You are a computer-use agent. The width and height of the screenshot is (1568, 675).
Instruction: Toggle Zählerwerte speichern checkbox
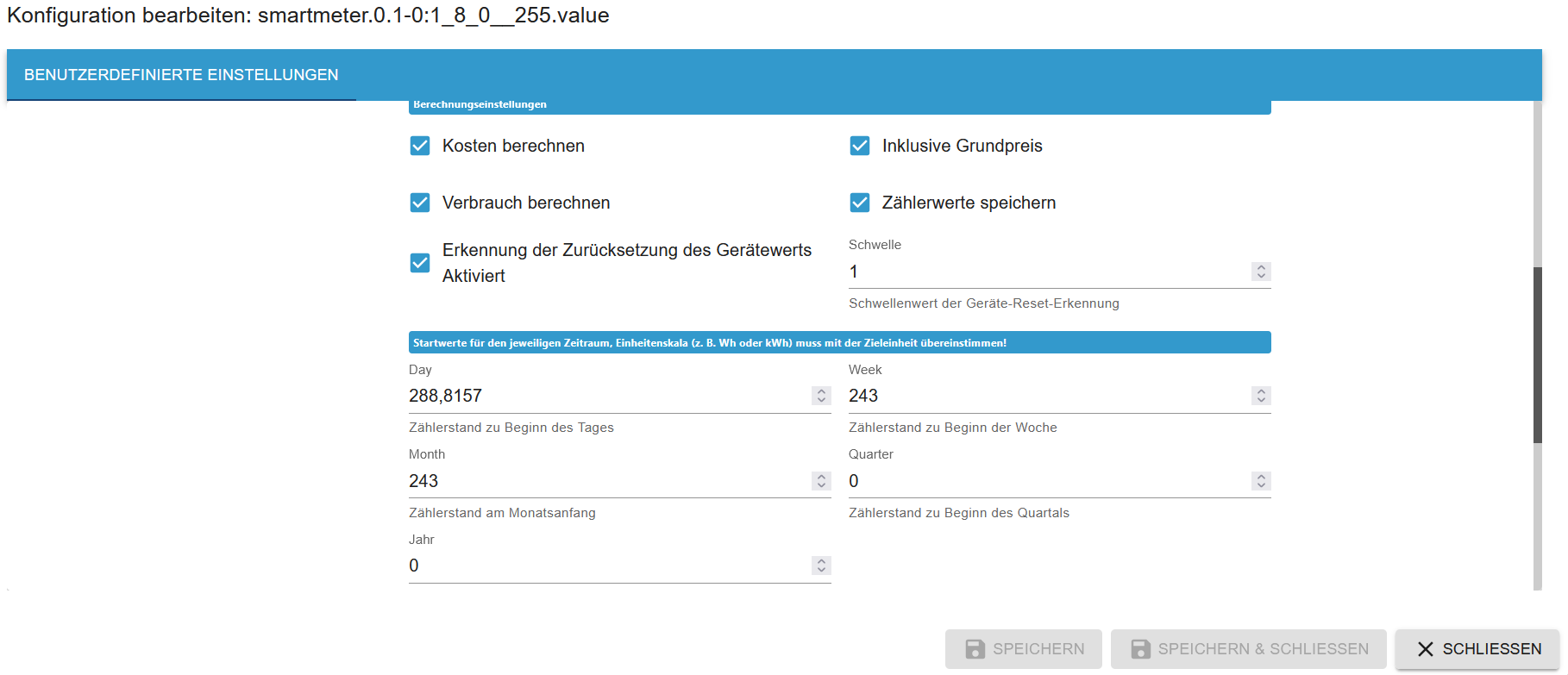tap(860, 203)
